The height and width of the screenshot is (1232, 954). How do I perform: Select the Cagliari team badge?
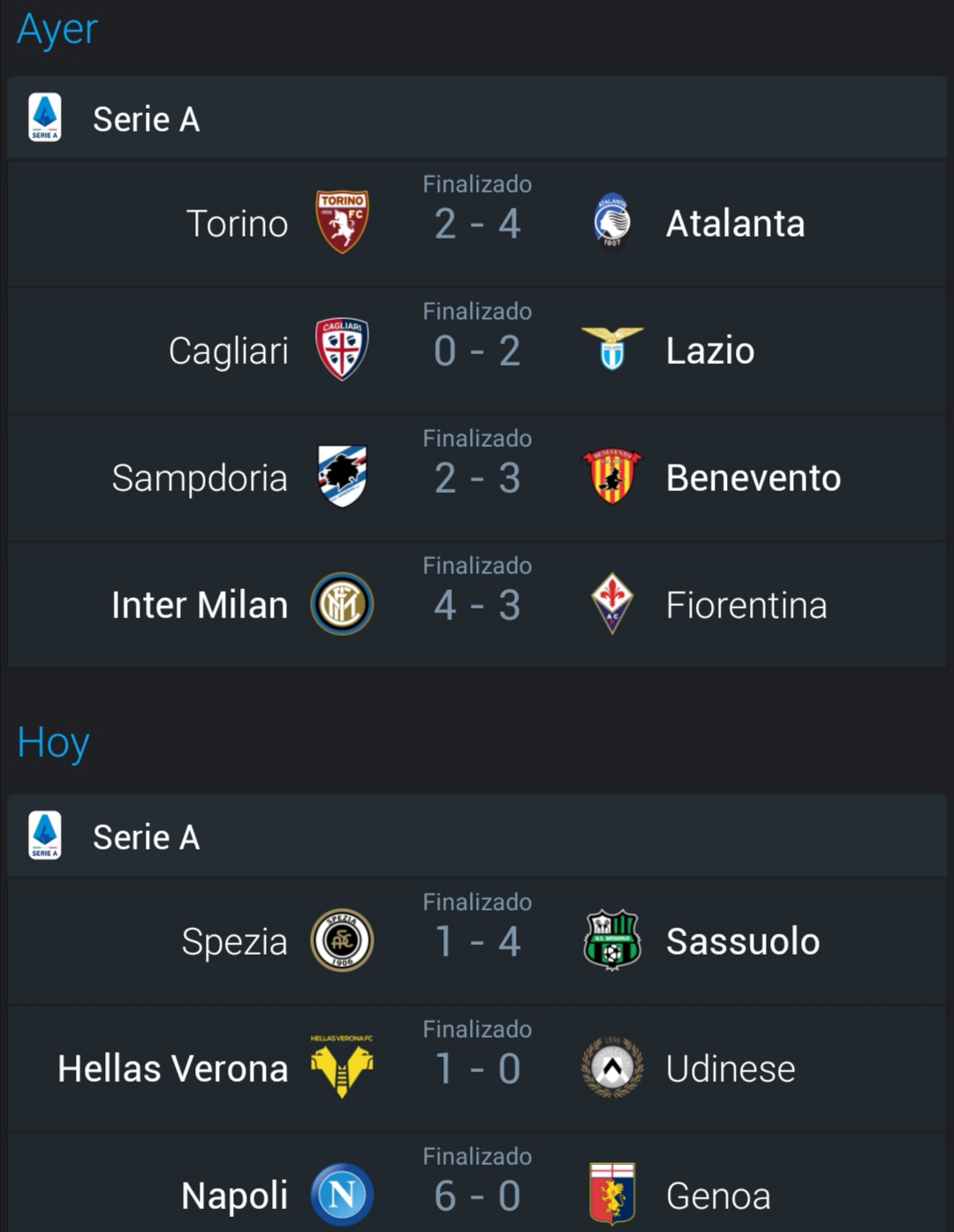342,350
